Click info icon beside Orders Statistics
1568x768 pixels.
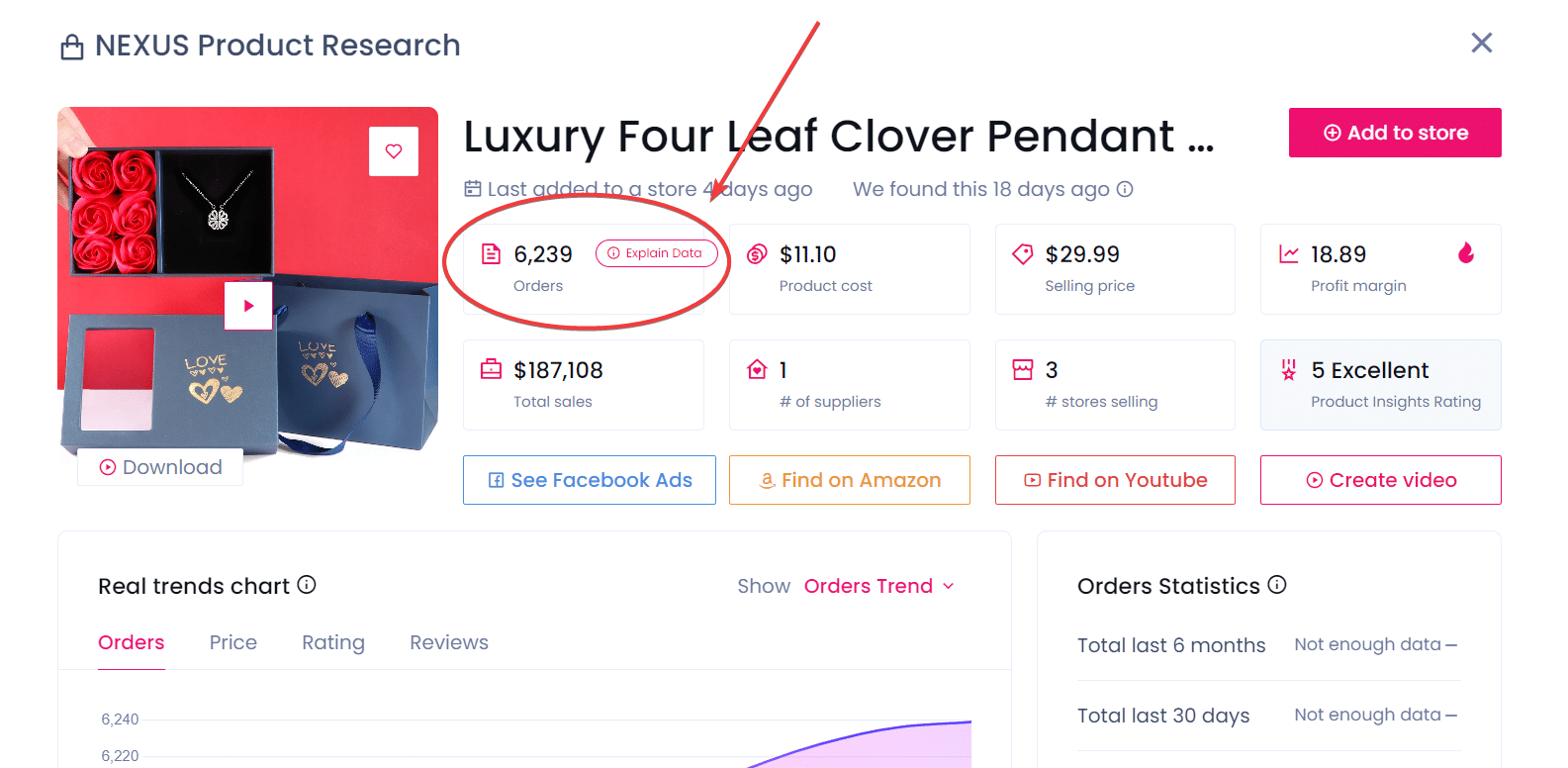pos(1277,585)
